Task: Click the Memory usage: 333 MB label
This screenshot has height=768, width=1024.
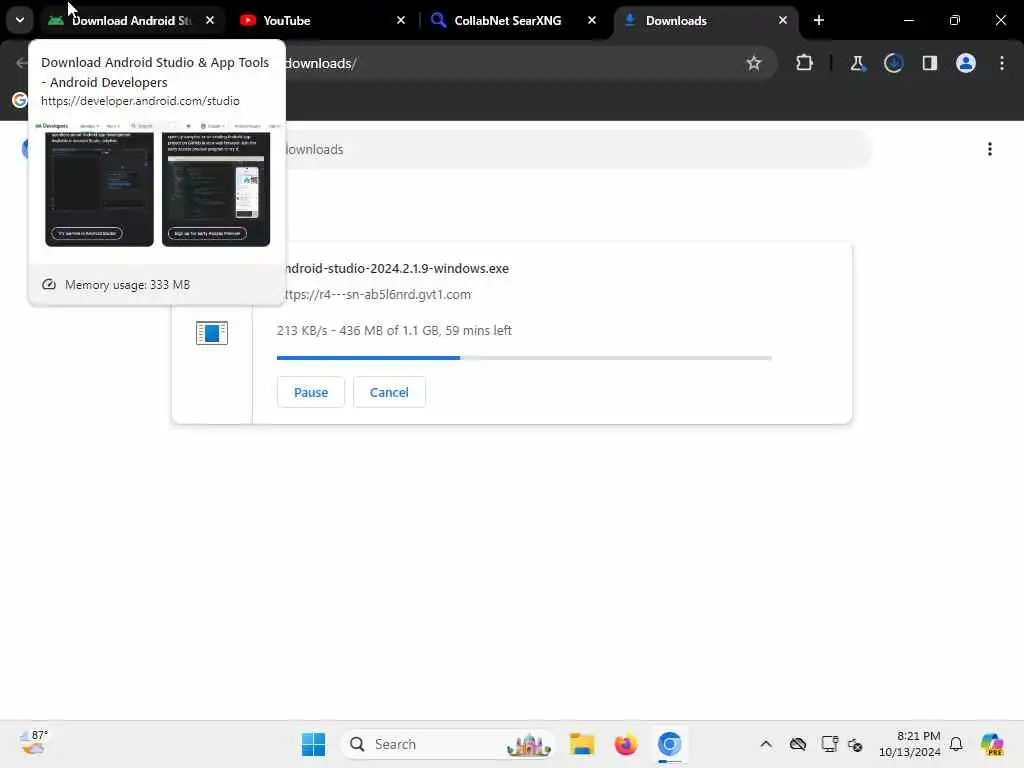Action: pyautogui.click(x=127, y=285)
